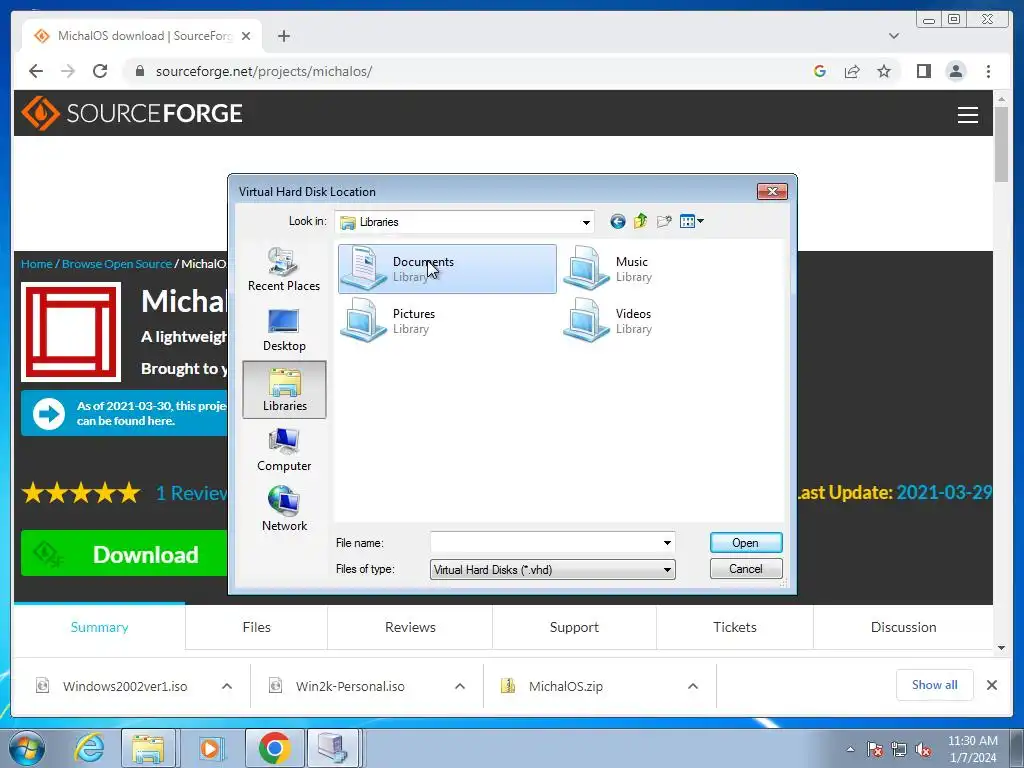This screenshot has height=768, width=1024.
Task: Reload the SourceForge page
Action: click(x=100, y=71)
